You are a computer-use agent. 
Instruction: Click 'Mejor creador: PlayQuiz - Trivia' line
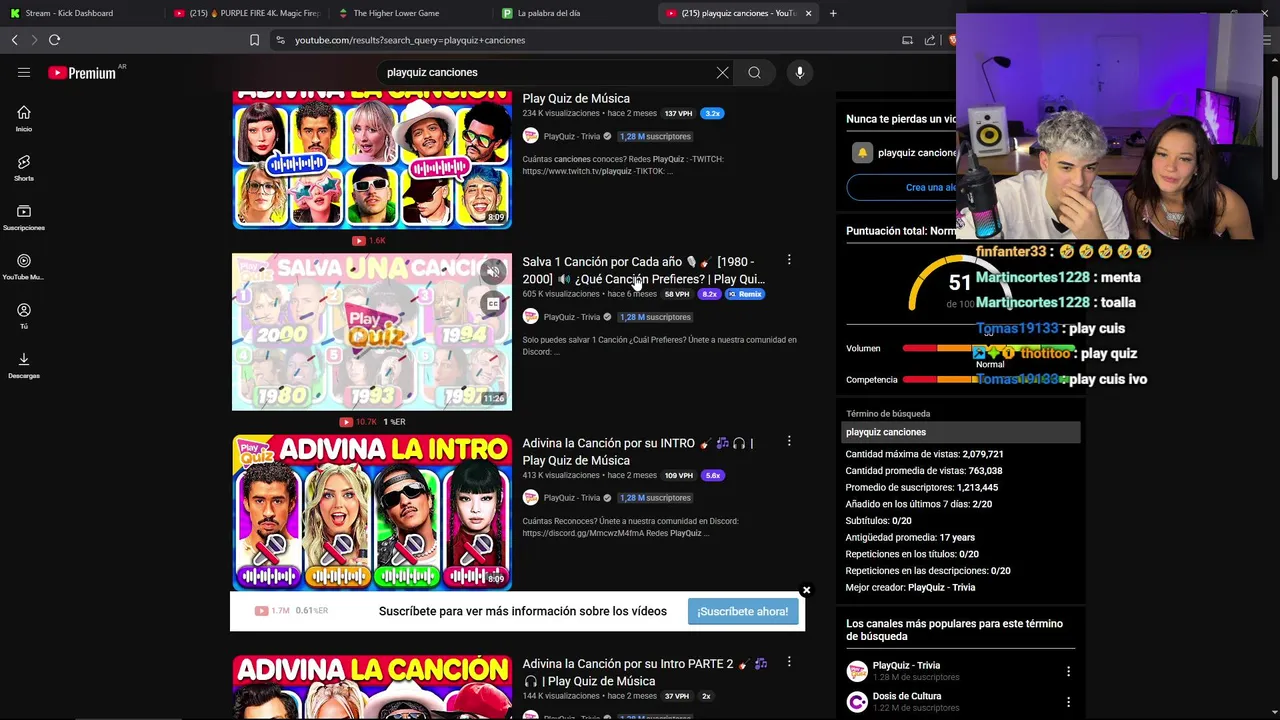[x=910, y=587]
